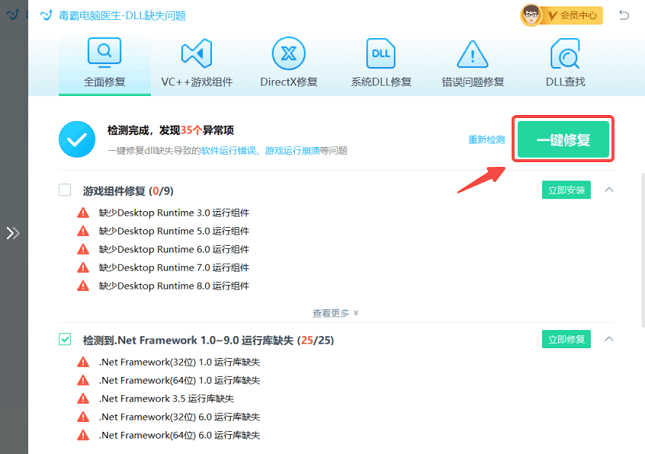Click warning icon for Desktop Runtime 6.0
Viewport: 645px width, 454px height.
click(x=83, y=249)
